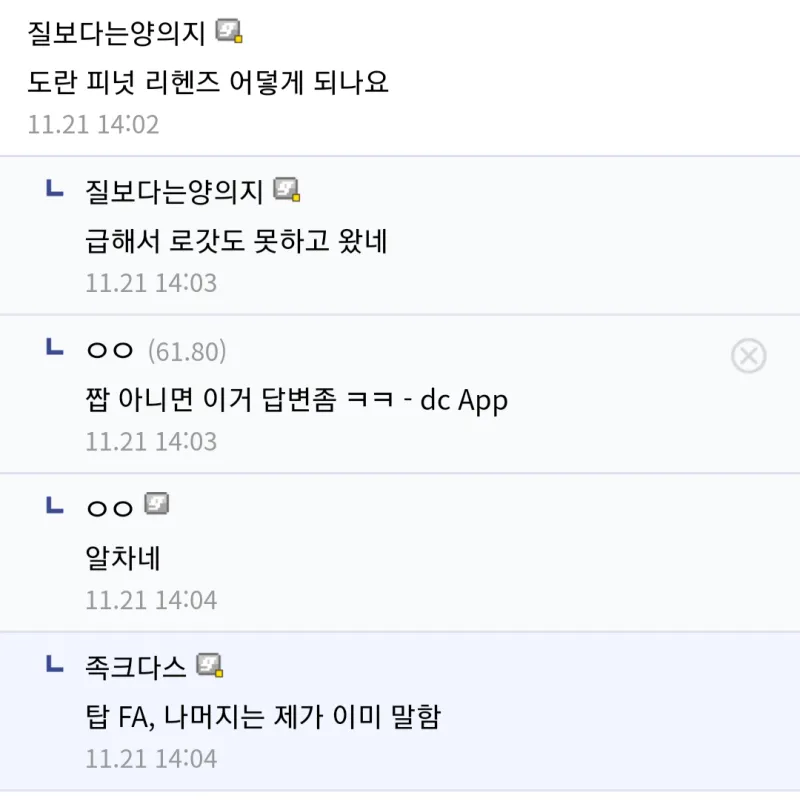800x807 pixels.
Task: Click the comment text 도란 피넛 리헨즈 어떻게 되나요
Action: [208, 82]
